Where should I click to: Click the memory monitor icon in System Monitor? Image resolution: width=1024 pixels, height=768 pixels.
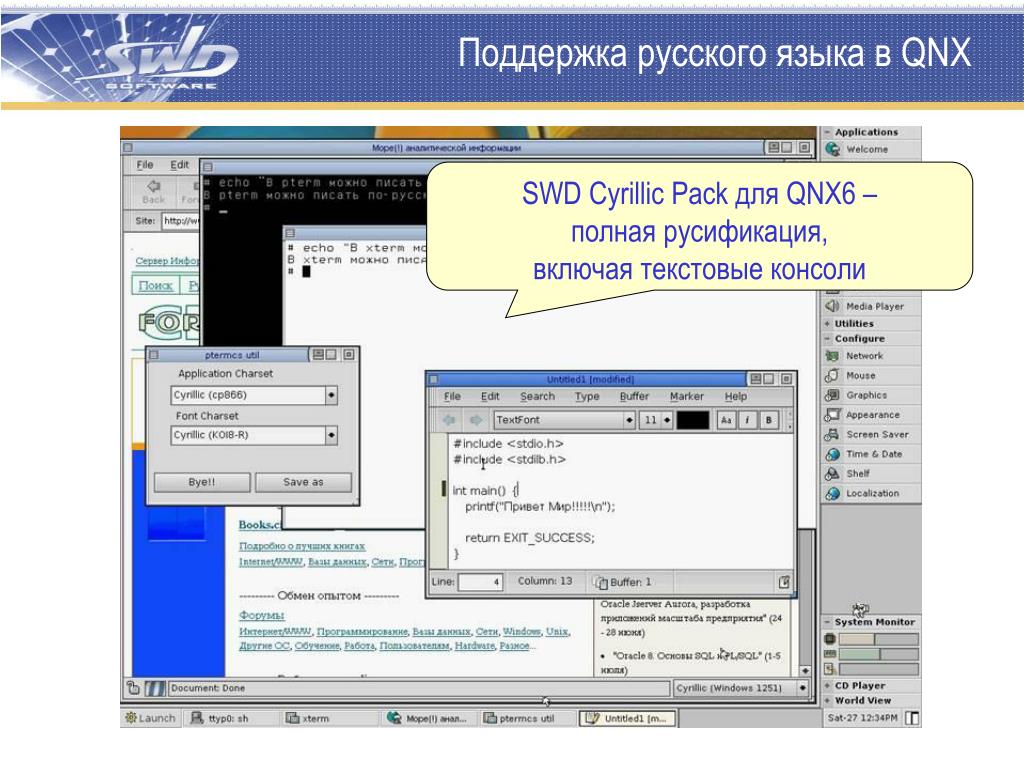point(830,654)
